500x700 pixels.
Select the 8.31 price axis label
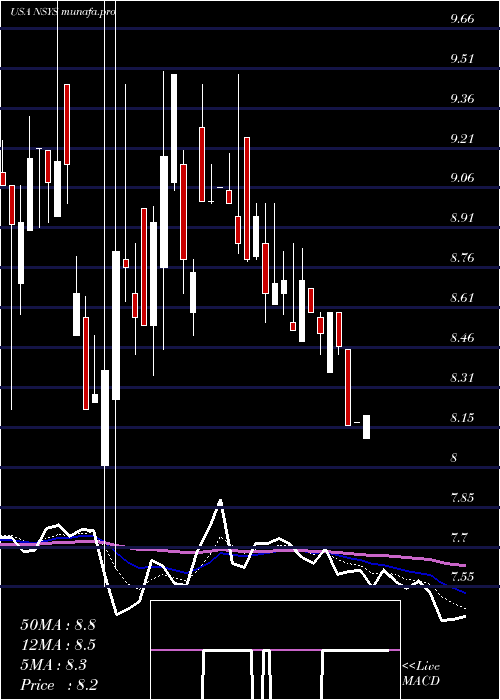click(x=462, y=378)
